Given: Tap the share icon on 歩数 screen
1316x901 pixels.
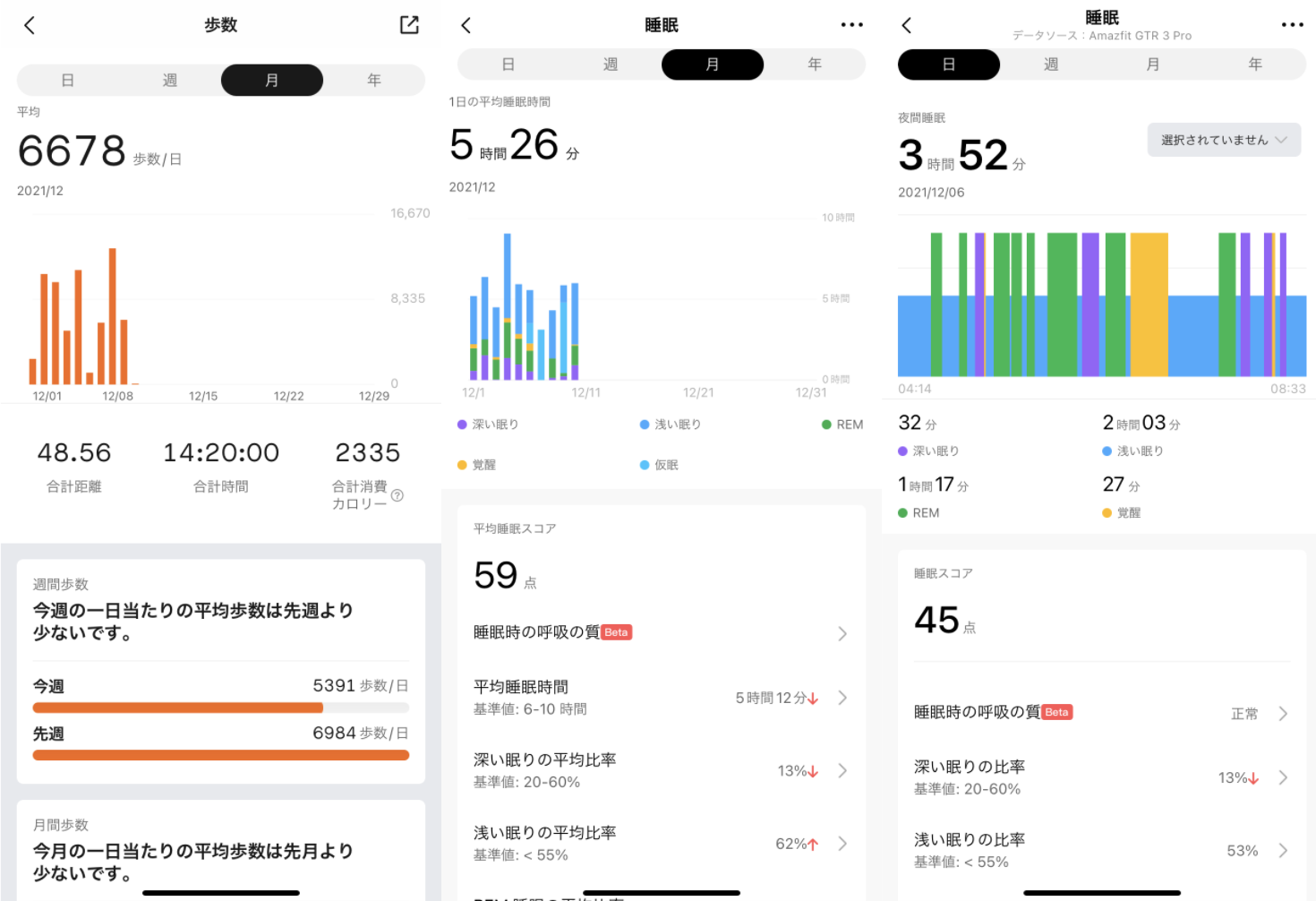Looking at the screenshot, I should [409, 25].
